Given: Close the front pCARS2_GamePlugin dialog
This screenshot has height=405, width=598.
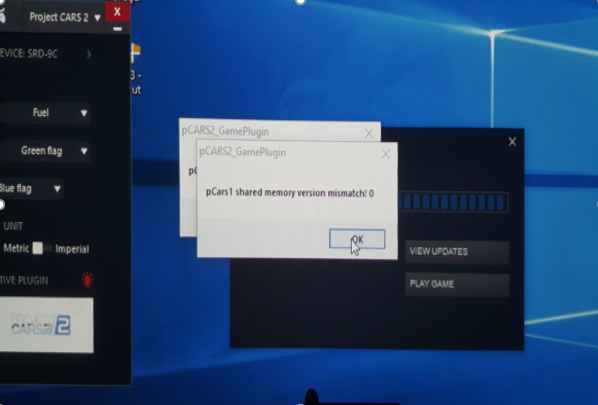Looking at the screenshot, I should [386, 154].
